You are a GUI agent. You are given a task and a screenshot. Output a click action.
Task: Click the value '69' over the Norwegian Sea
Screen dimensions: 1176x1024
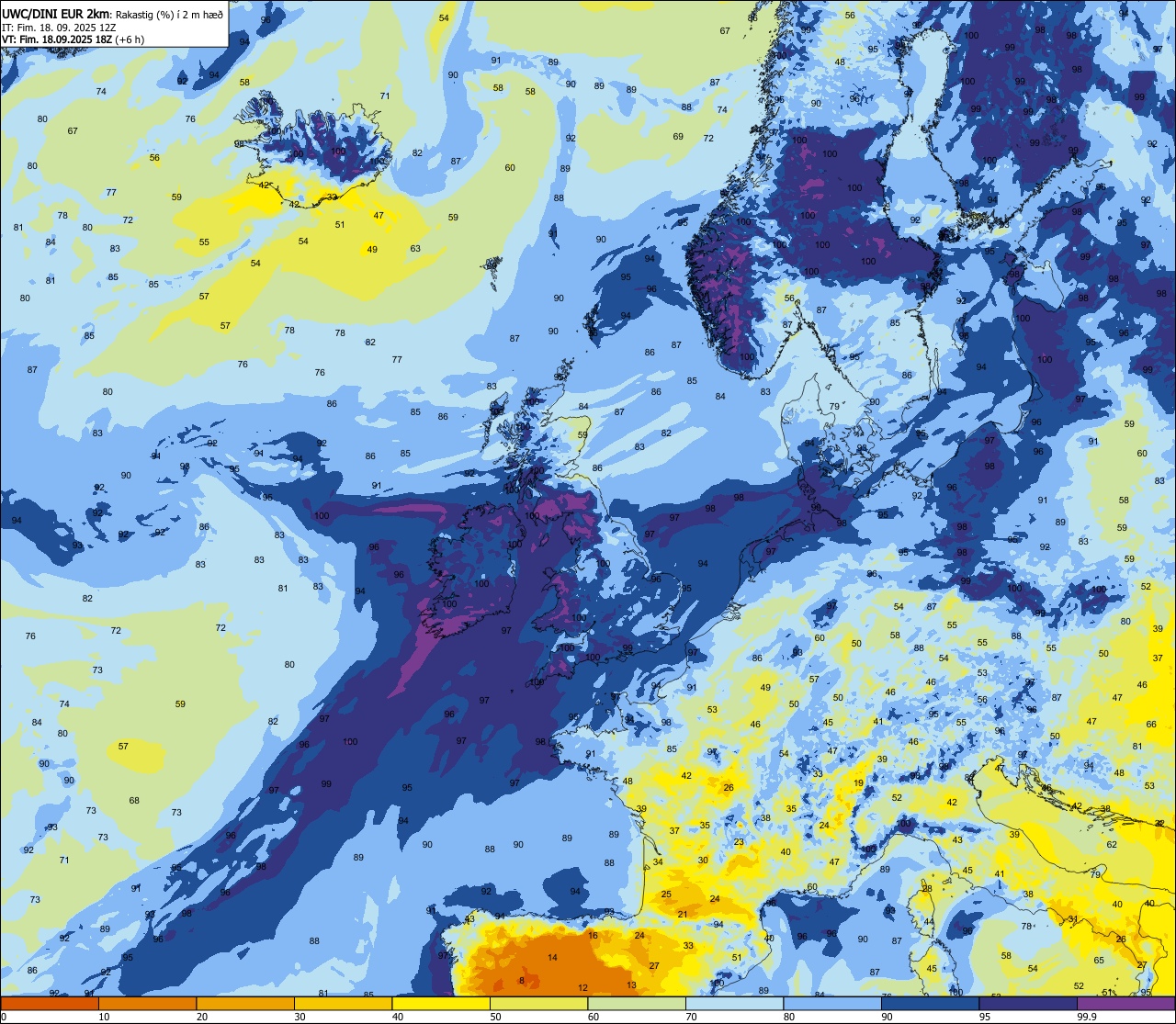point(678,137)
